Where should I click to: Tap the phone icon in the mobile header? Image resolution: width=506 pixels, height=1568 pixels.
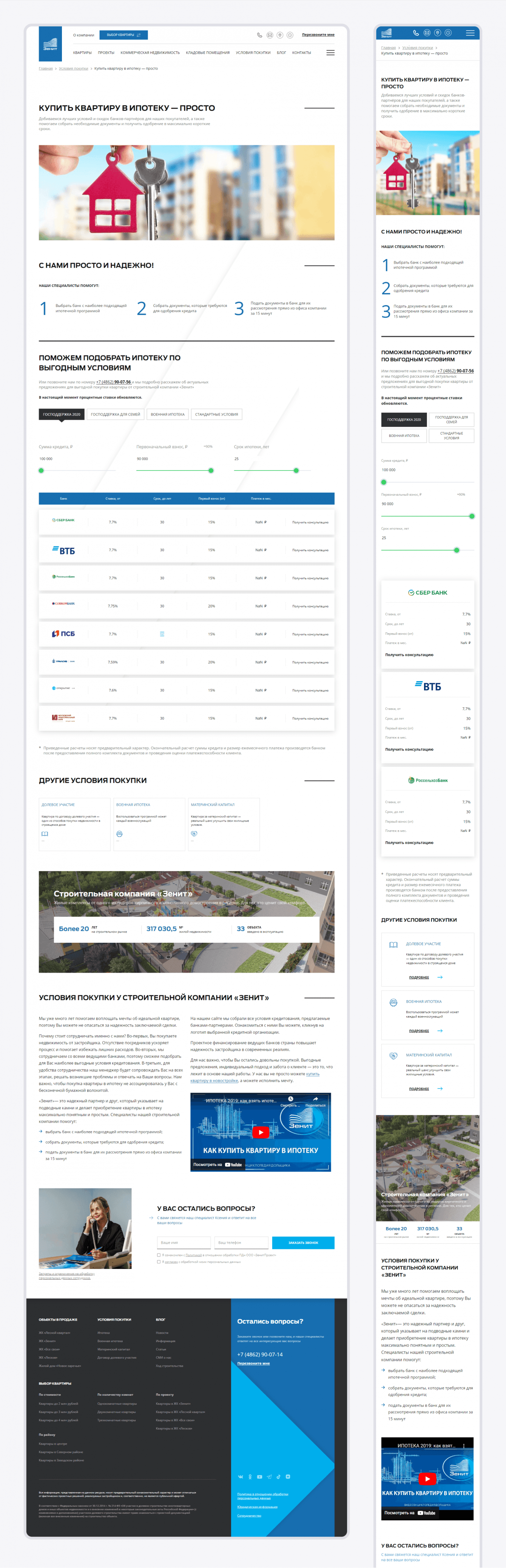(416, 33)
